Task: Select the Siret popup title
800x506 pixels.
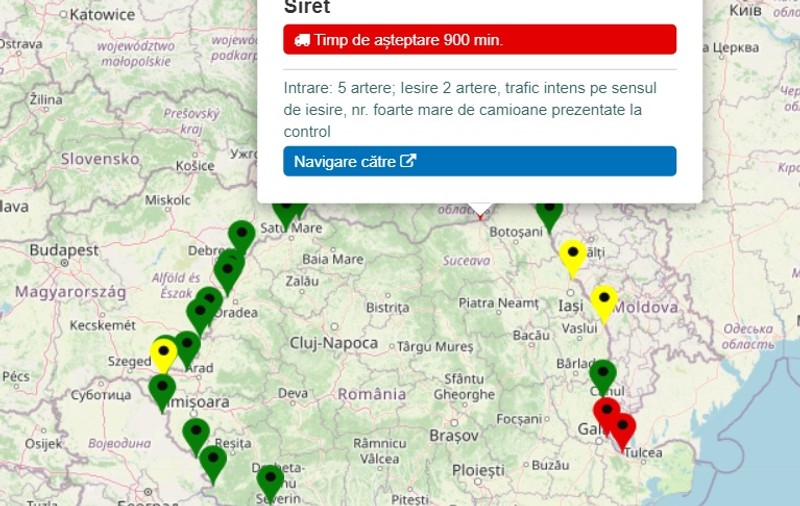Action: (307, 7)
